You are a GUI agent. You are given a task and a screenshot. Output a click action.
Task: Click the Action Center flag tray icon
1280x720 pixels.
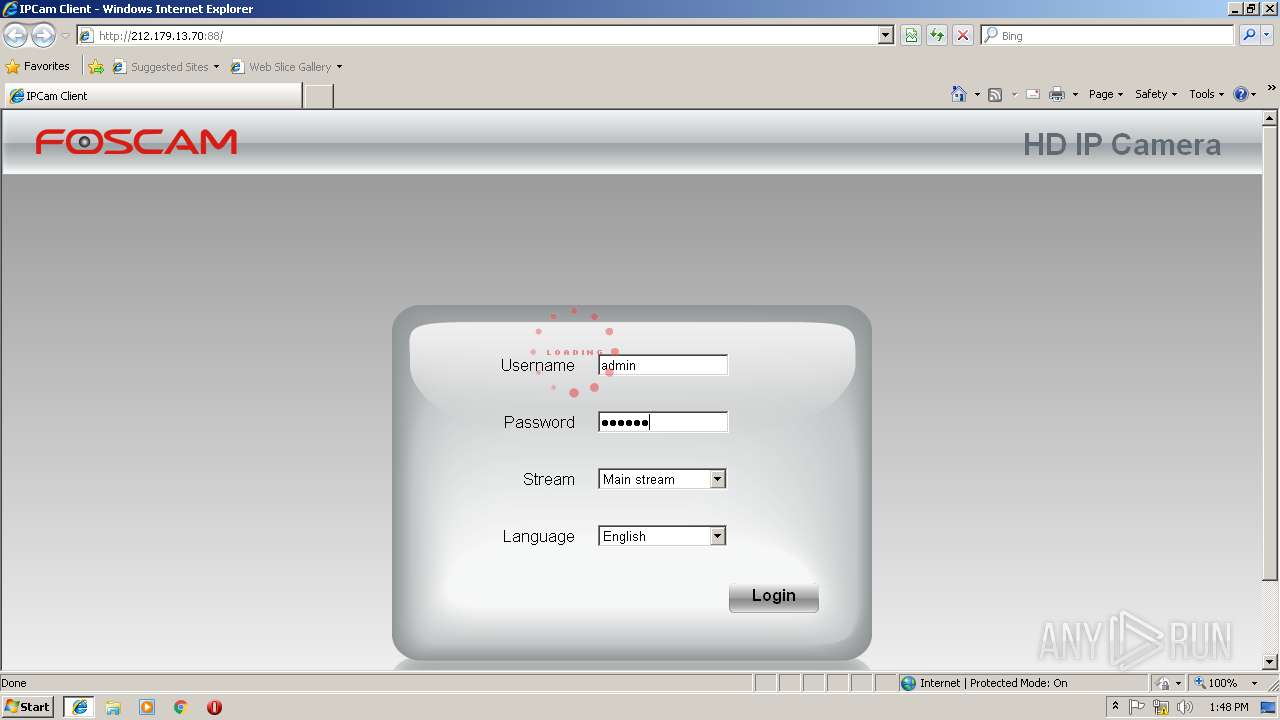click(1138, 707)
